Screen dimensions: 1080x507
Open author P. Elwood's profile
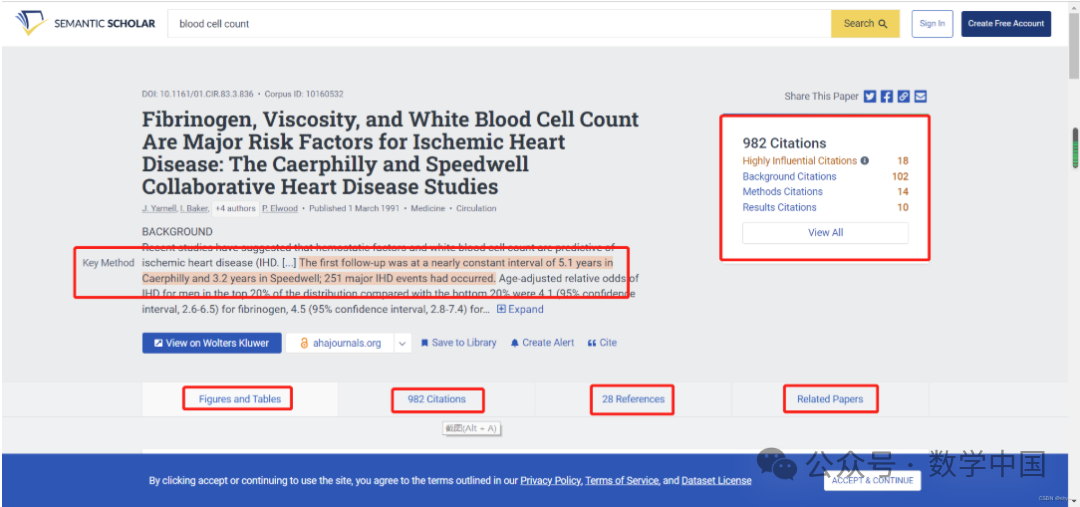click(280, 208)
